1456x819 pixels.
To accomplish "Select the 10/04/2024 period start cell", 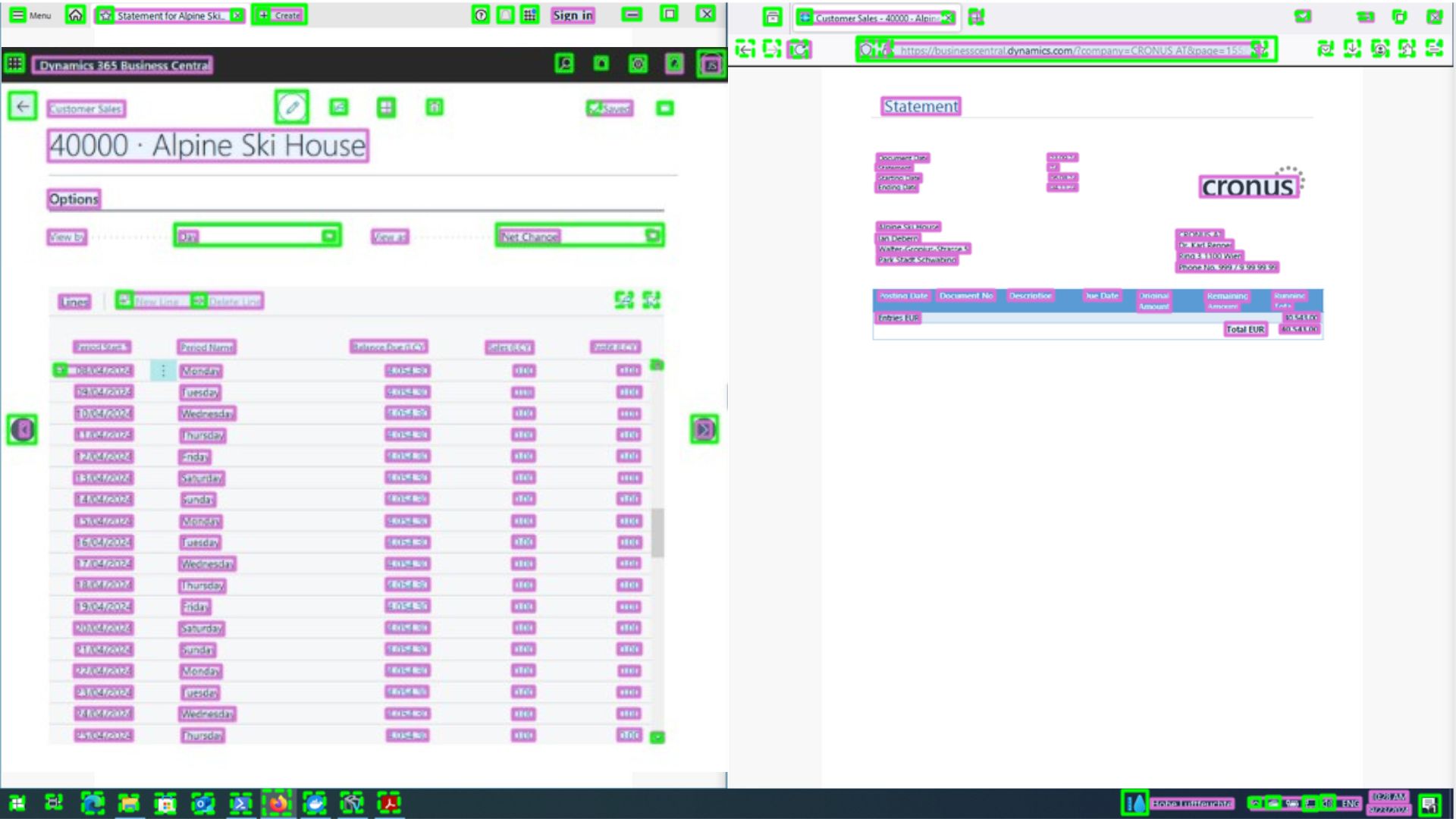I will coord(104,413).
